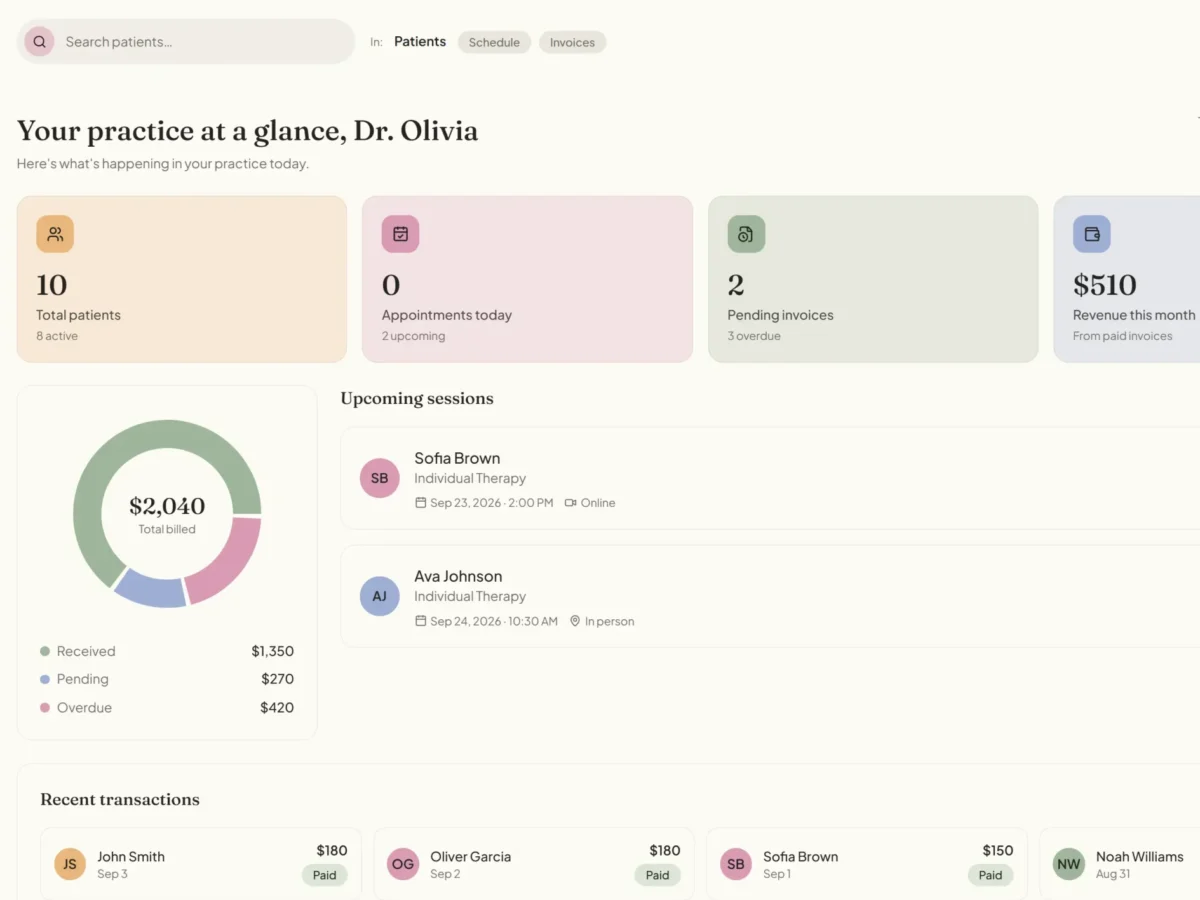
Task: Click the magnifier search icon
Action: tap(39, 42)
